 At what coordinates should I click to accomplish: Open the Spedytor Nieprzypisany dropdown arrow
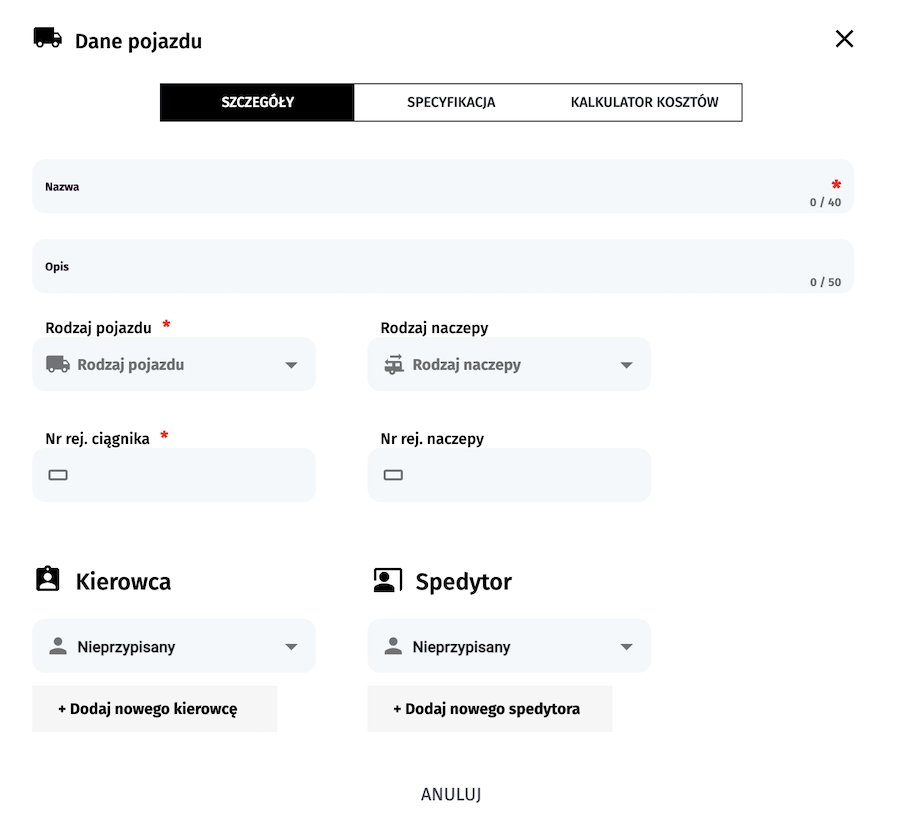pos(627,647)
